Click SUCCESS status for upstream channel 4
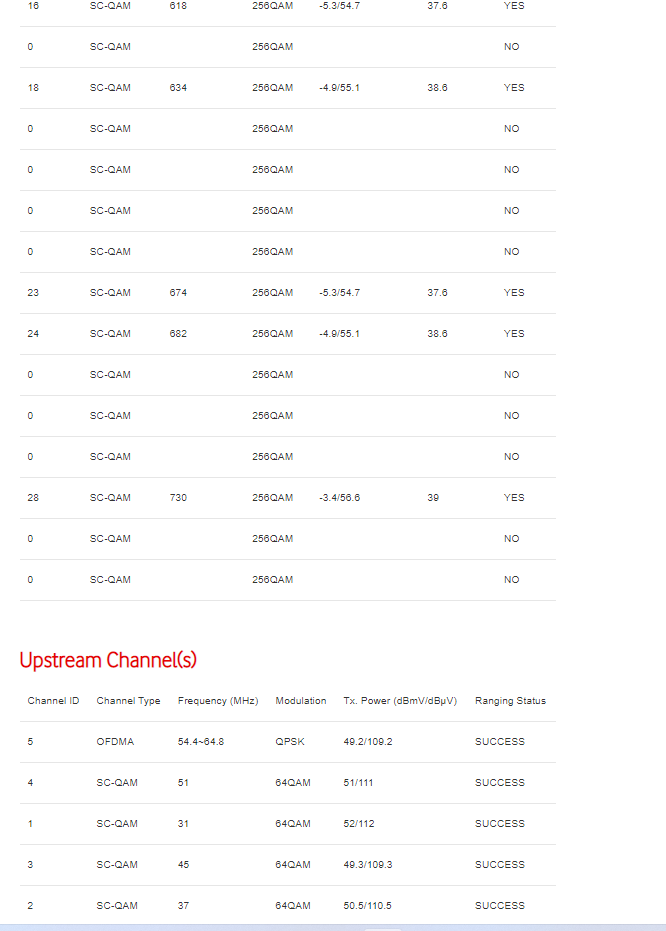The width and height of the screenshot is (666, 931). (500, 783)
